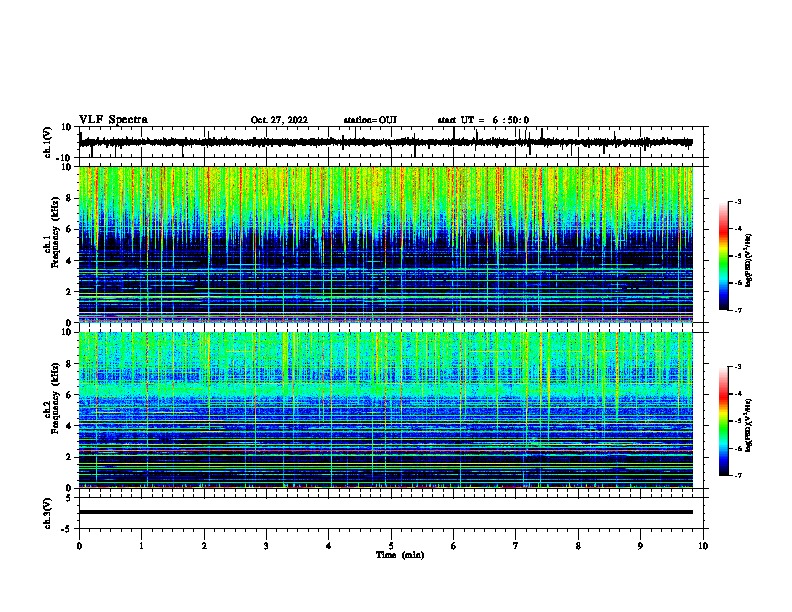Image resolution: width=792 pixels, height=612 pixels.
Task: Click inside the ch.1 spectrogram panel
Action: (386, 244)
